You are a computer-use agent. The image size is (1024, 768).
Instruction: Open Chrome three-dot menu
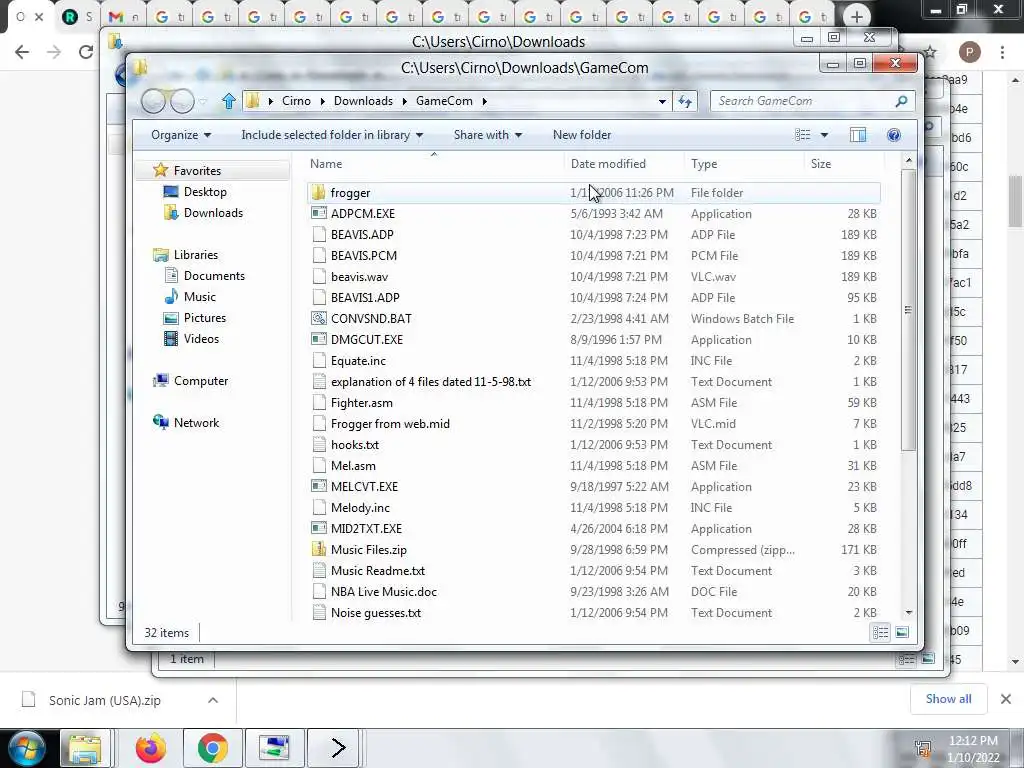(x=1002, y=52)
